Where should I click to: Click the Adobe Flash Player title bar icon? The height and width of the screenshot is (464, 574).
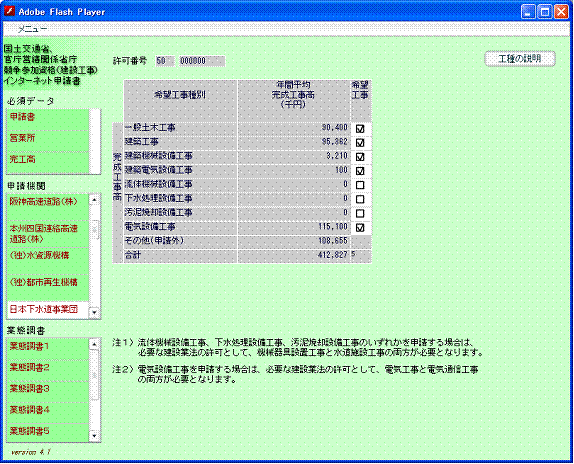9,11
